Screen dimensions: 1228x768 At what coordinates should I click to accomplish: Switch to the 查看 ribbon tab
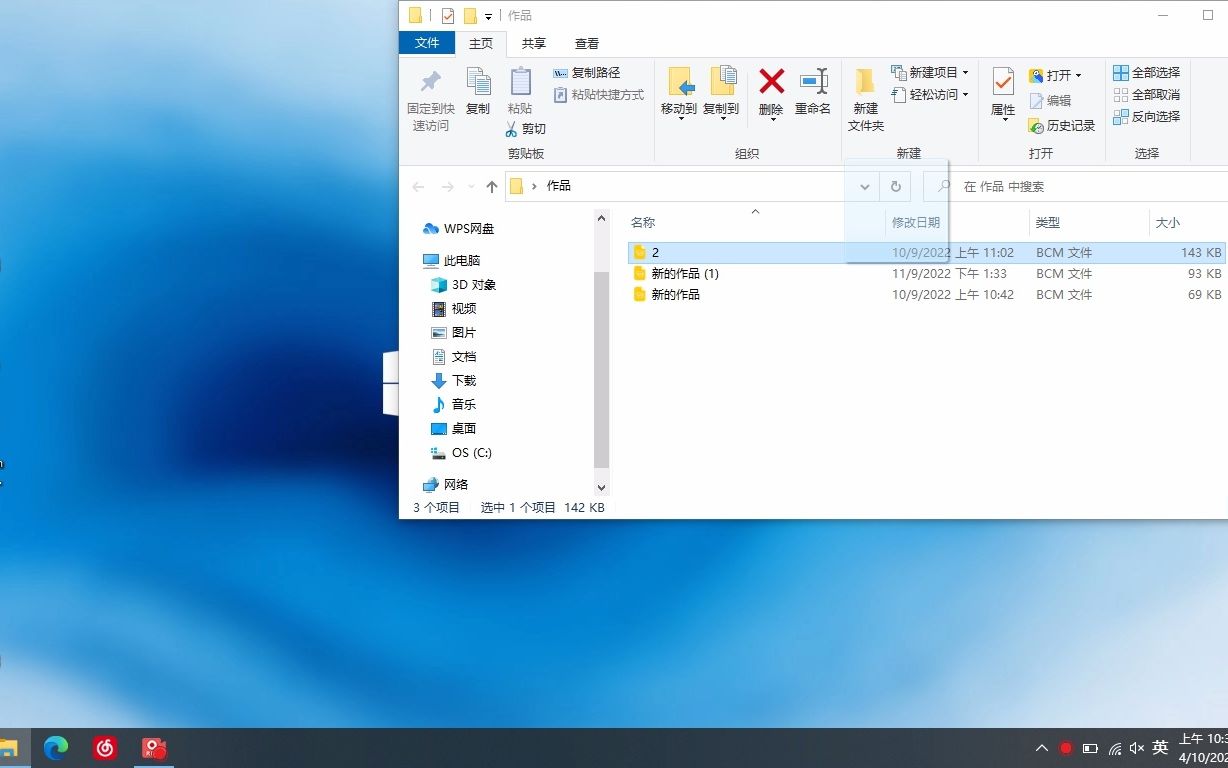[586, 43]
